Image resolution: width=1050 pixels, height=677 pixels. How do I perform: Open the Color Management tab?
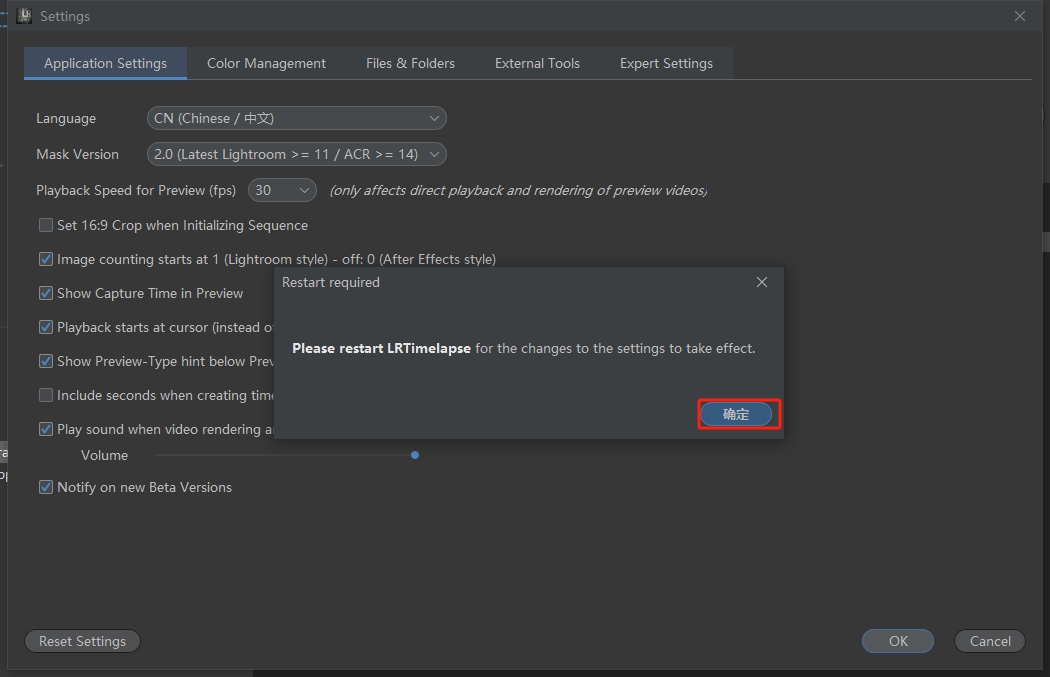click(266, 64)
